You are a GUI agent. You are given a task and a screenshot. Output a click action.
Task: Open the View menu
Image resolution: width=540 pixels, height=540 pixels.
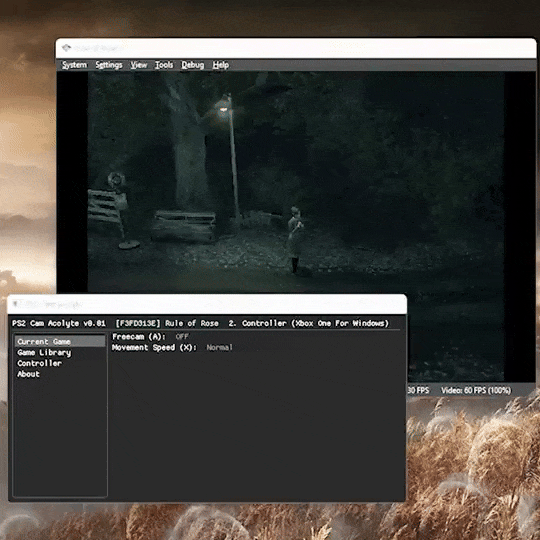click(x=138, y=65)
